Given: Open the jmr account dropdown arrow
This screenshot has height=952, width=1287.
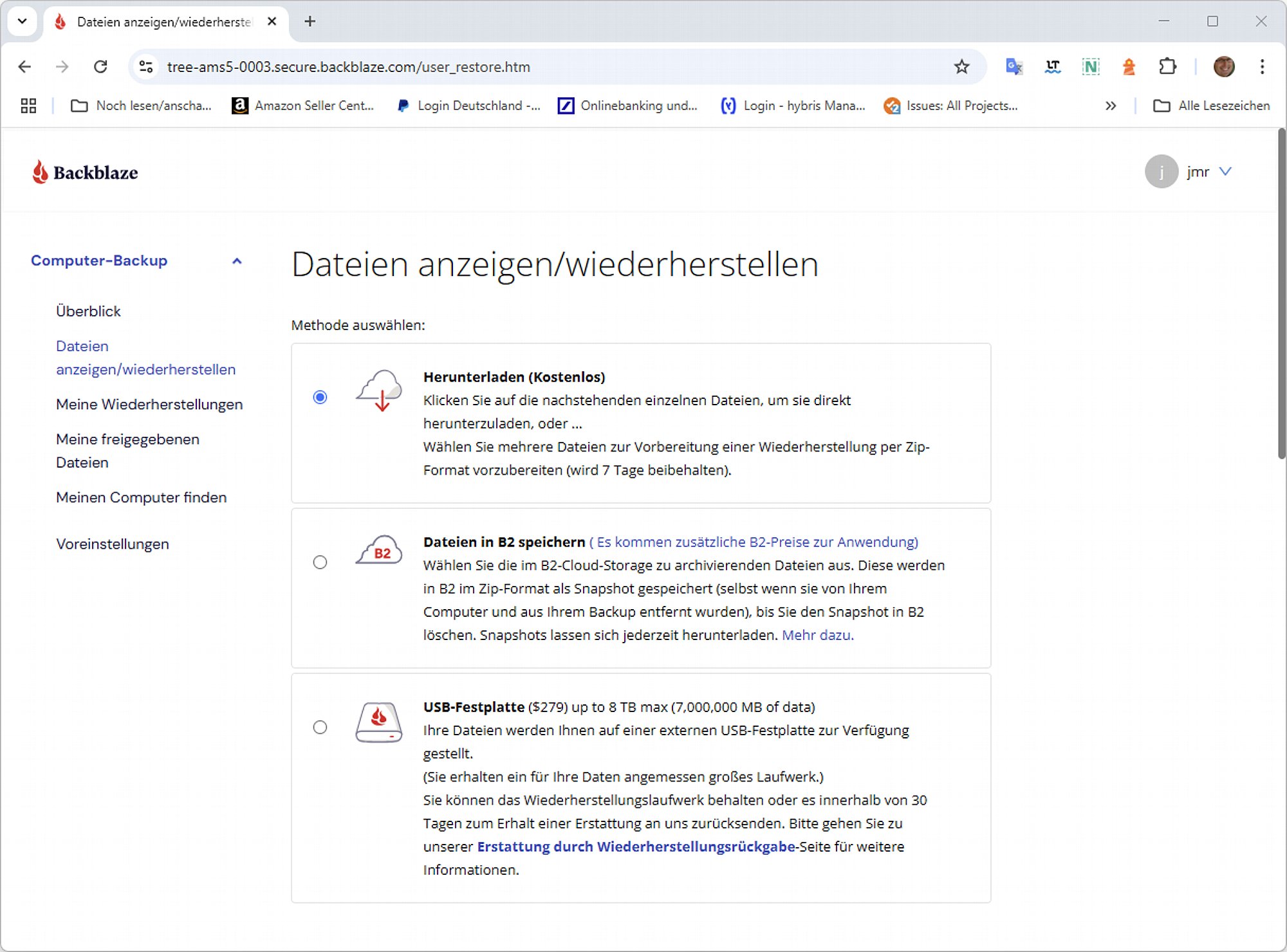Looking at the screenshot, I should click(1225, 172).
